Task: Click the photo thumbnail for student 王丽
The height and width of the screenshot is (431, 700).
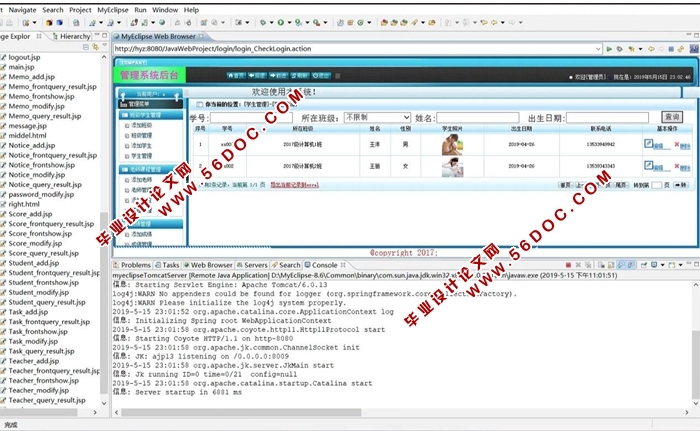Action: [452, 167]
